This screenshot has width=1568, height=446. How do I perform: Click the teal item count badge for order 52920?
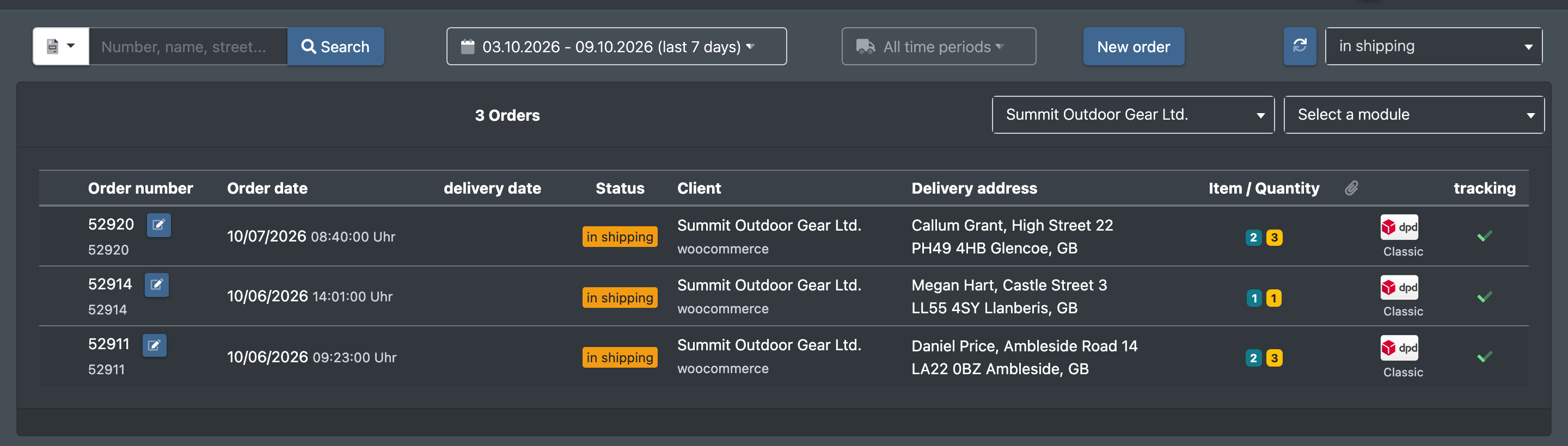(x=1253, y=237)
